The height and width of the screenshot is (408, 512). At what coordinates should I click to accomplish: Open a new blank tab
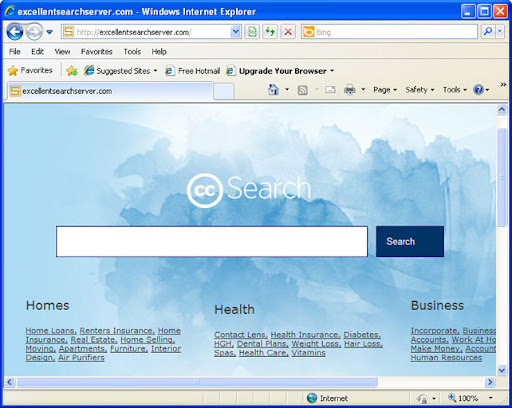[x=223, y=91]
